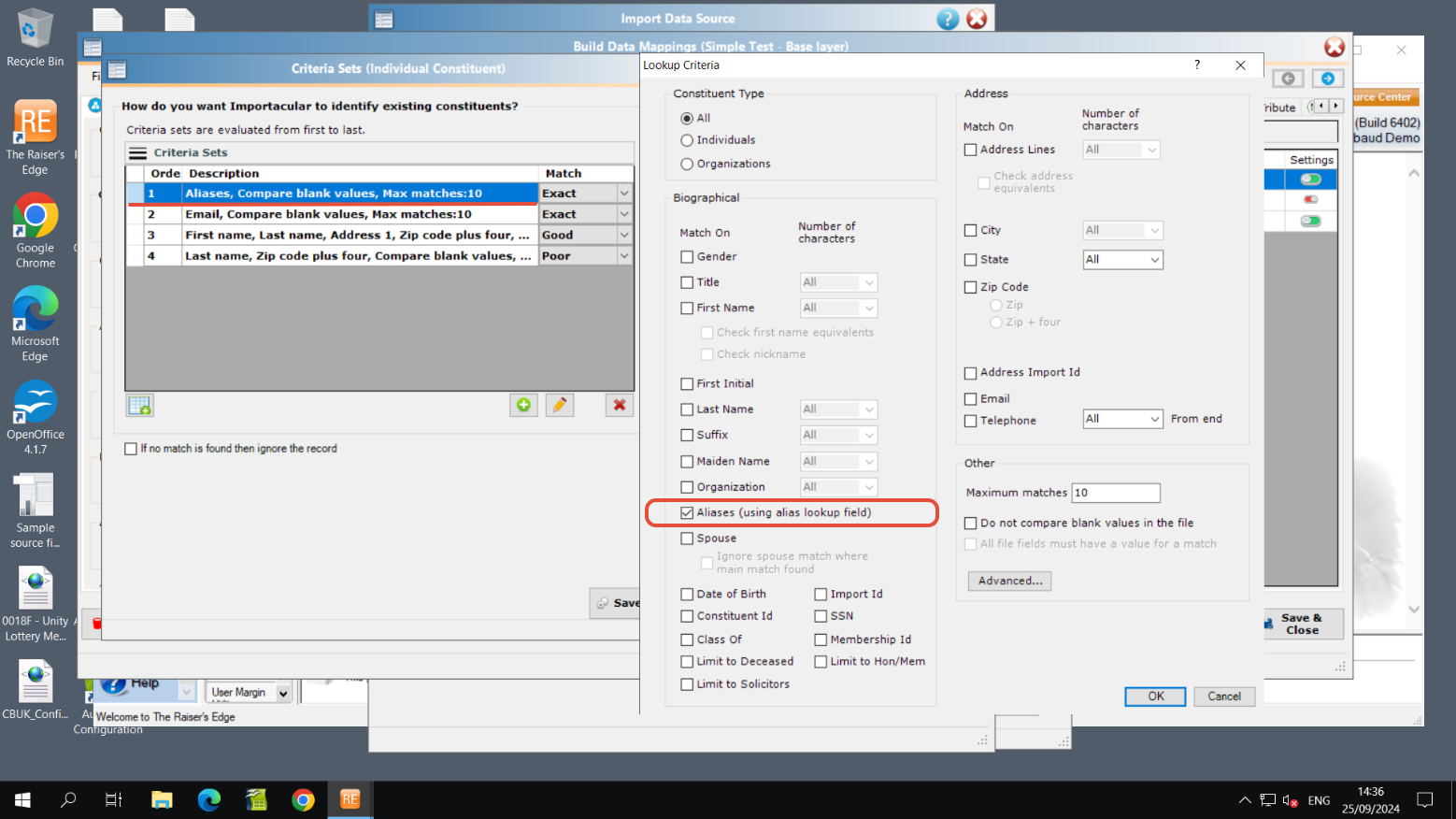
Task: Open Recycle Bin desktop icon
Action: 35,37
